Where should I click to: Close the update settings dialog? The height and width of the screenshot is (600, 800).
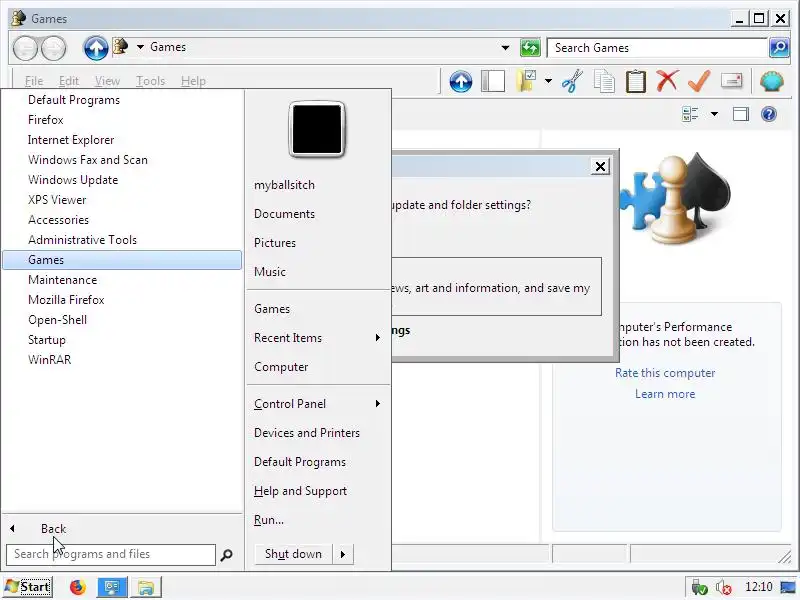600,166
